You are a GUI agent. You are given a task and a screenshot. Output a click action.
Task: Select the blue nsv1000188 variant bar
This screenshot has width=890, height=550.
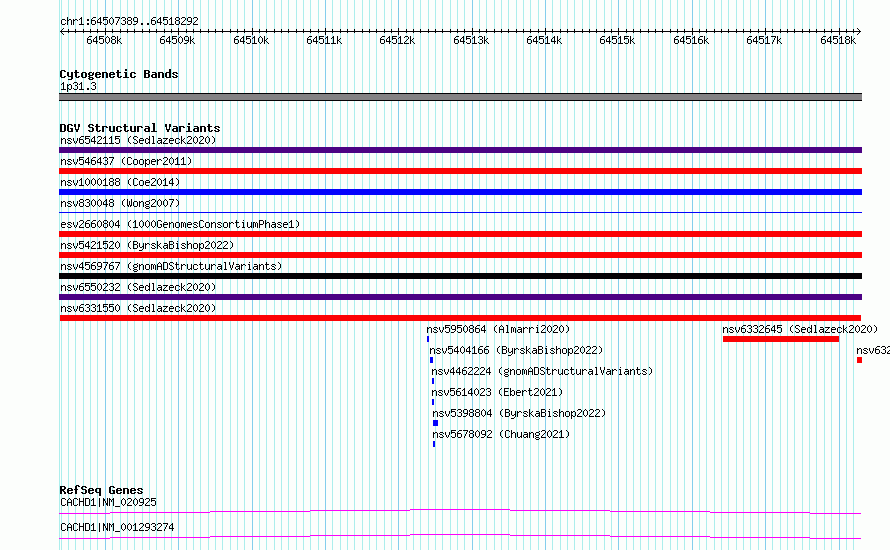coord(460,192)
